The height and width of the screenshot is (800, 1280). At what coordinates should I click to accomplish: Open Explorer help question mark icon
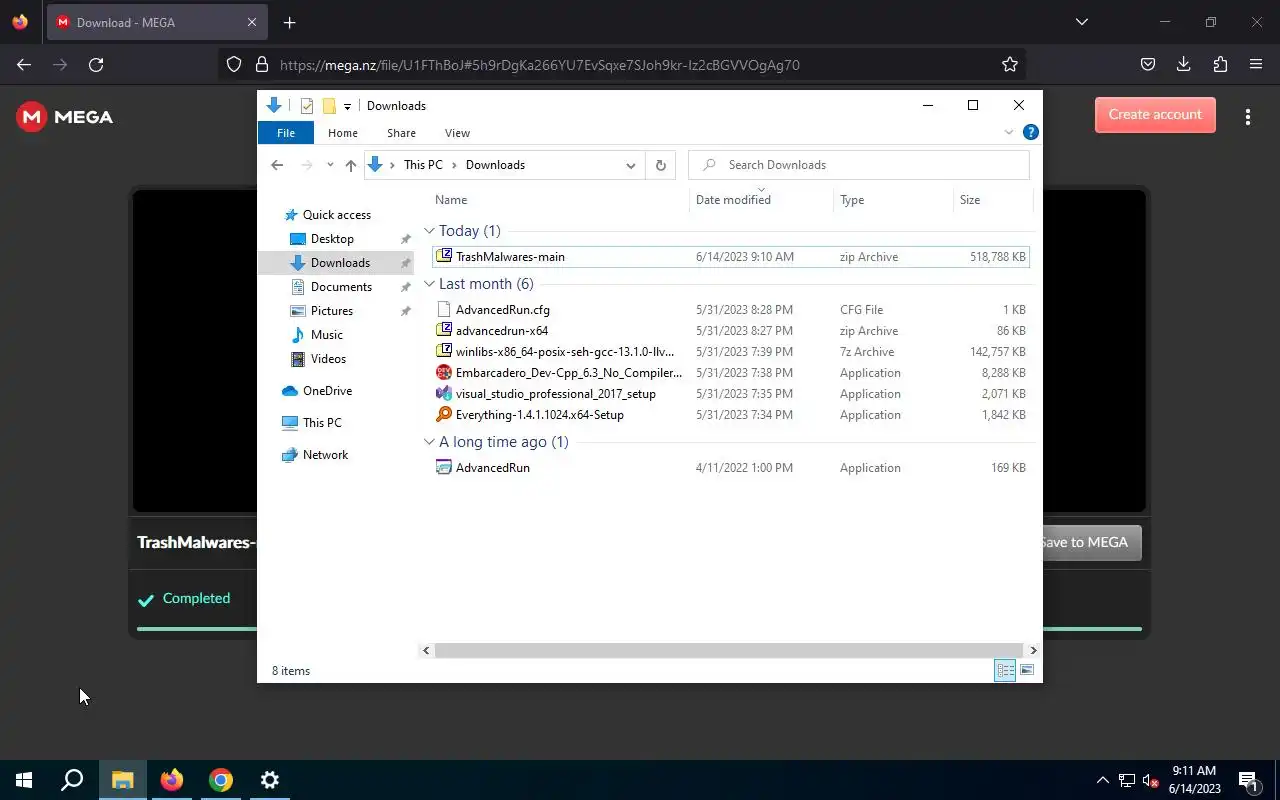coord(1031,132)
